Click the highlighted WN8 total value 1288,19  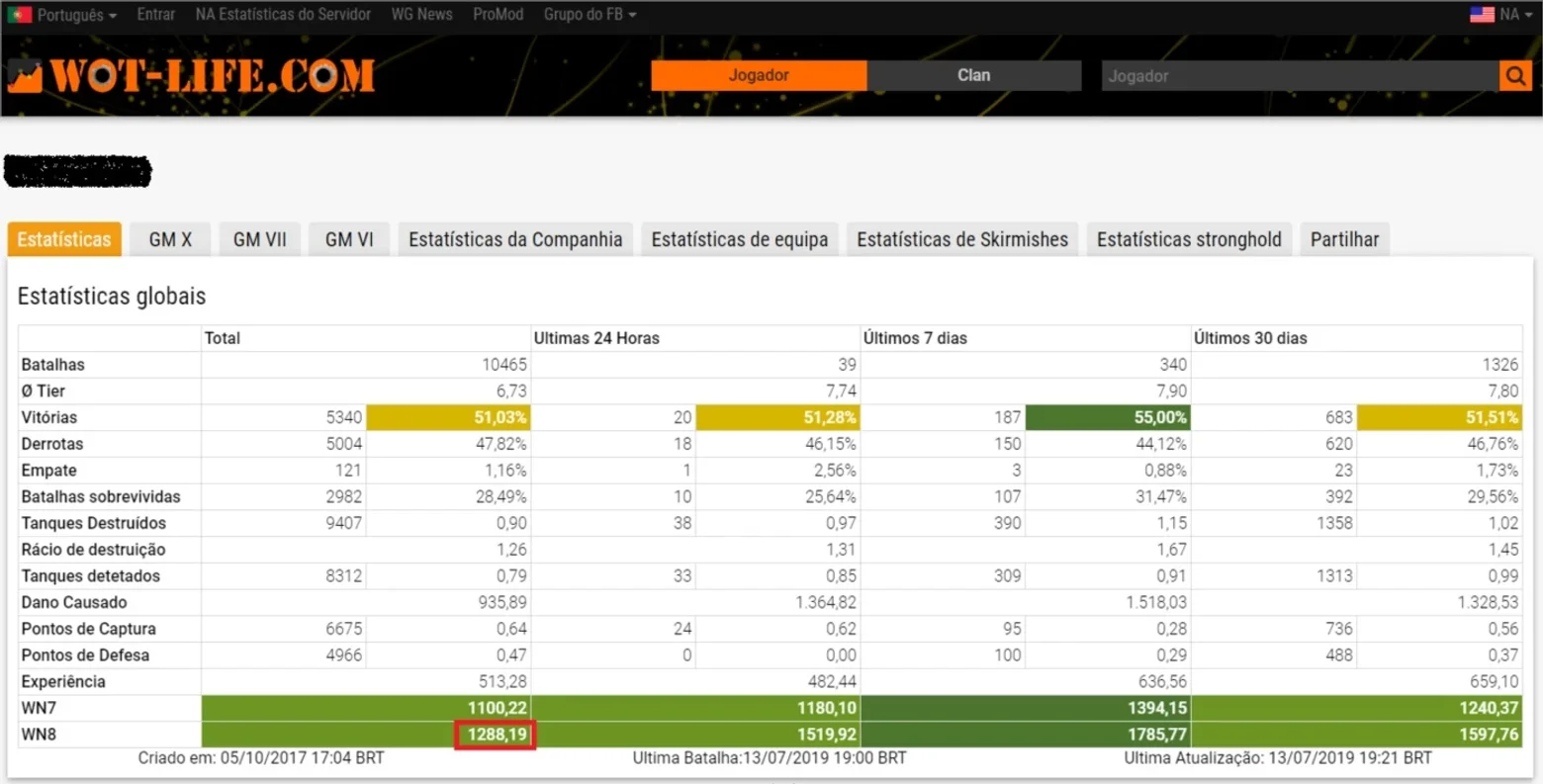(x=496, y=735)
